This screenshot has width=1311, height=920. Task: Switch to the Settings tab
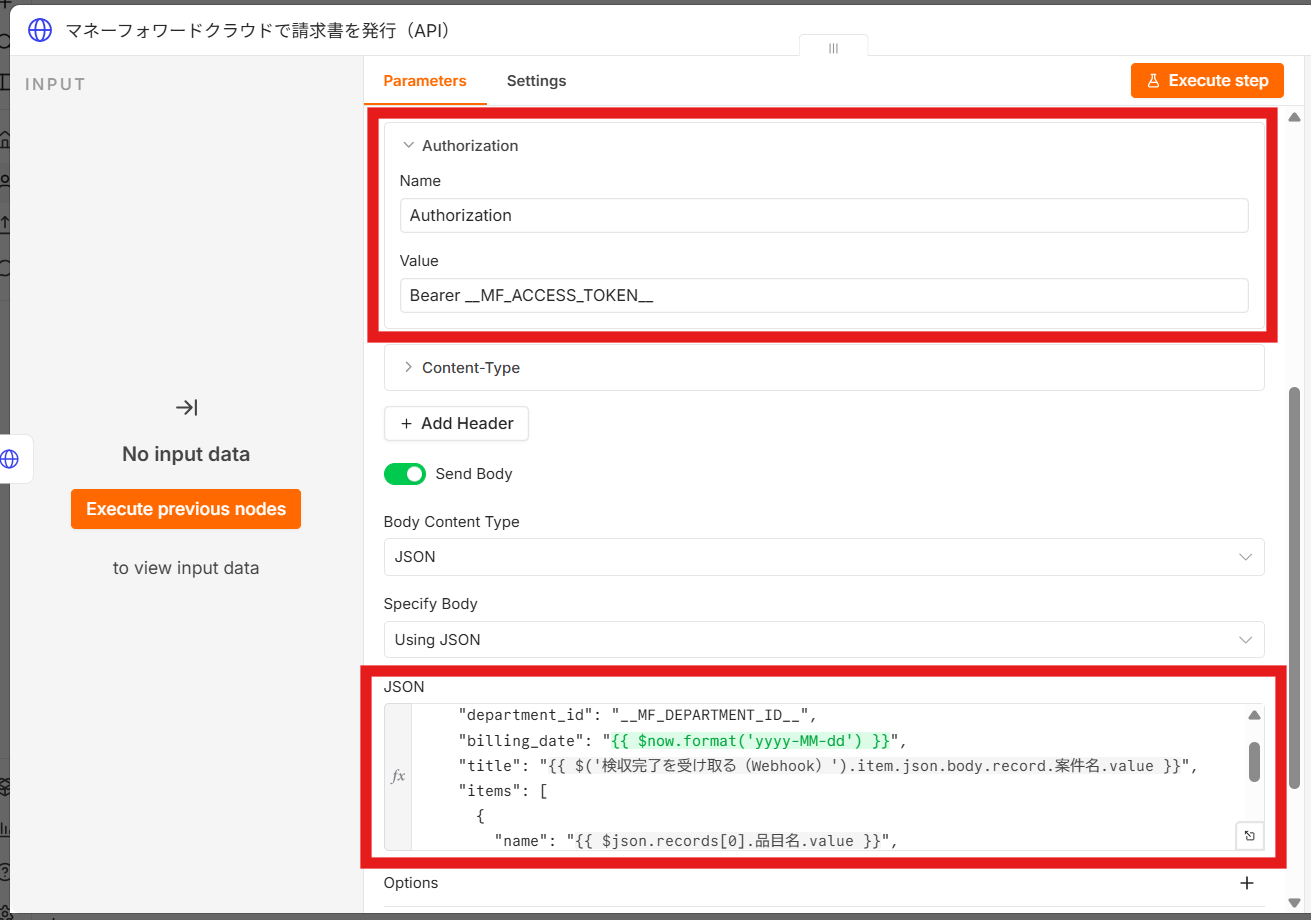(536, 80)
